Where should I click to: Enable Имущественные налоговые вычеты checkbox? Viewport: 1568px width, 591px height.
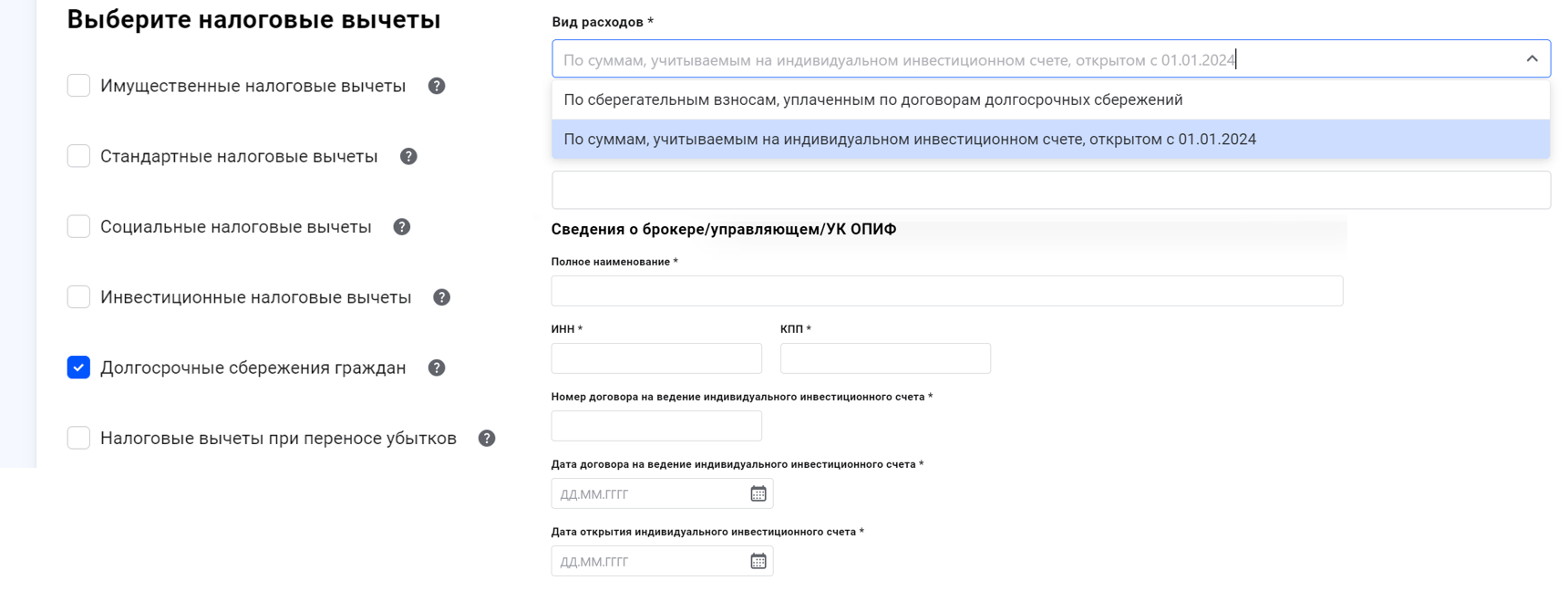point(79,86)
